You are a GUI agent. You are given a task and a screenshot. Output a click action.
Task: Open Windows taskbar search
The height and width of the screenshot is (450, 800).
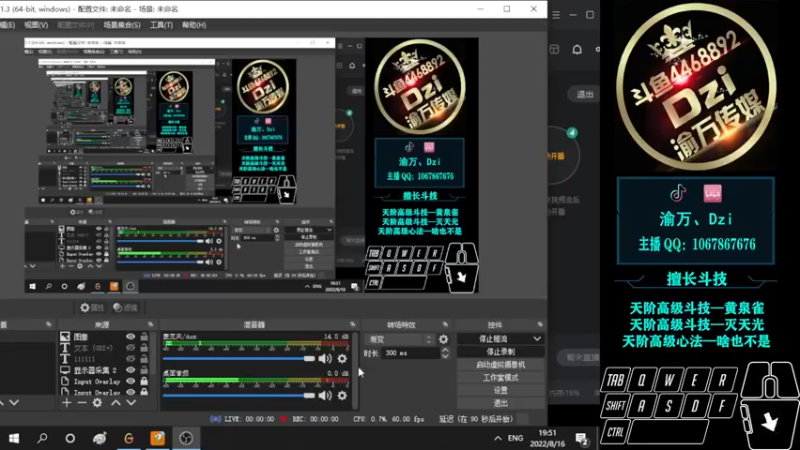point(42,438)
